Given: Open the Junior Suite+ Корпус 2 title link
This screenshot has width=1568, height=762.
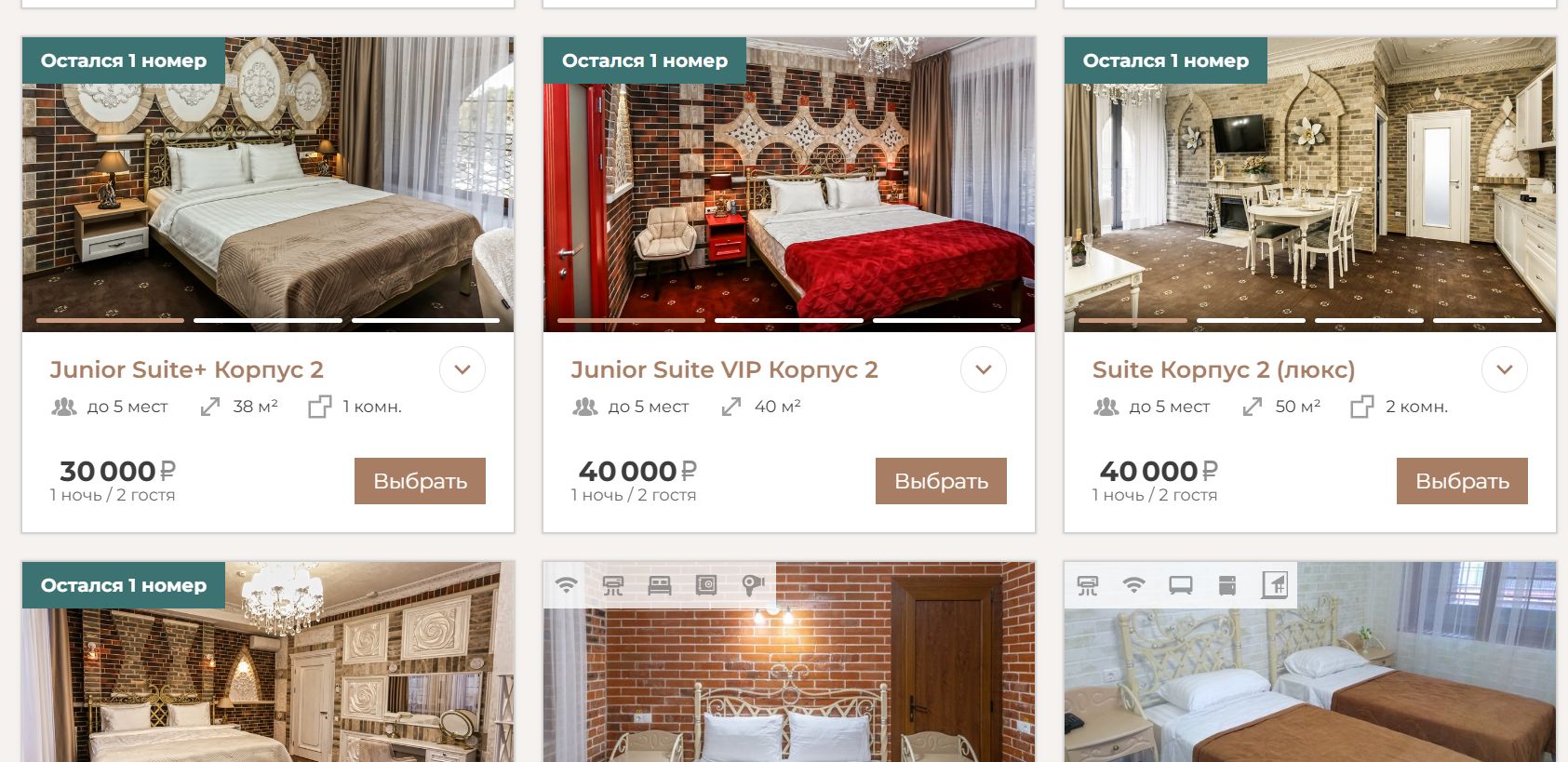Looking at the screenshot, I should 186,369.
